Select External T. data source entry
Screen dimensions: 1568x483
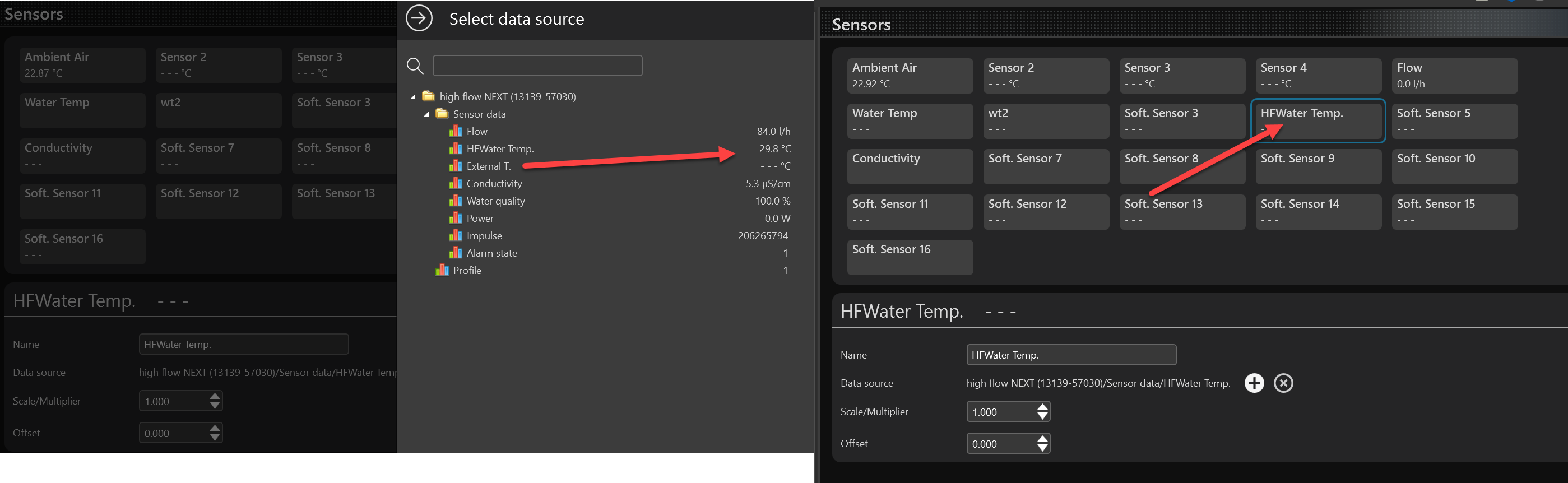click(x=488, y=166)
